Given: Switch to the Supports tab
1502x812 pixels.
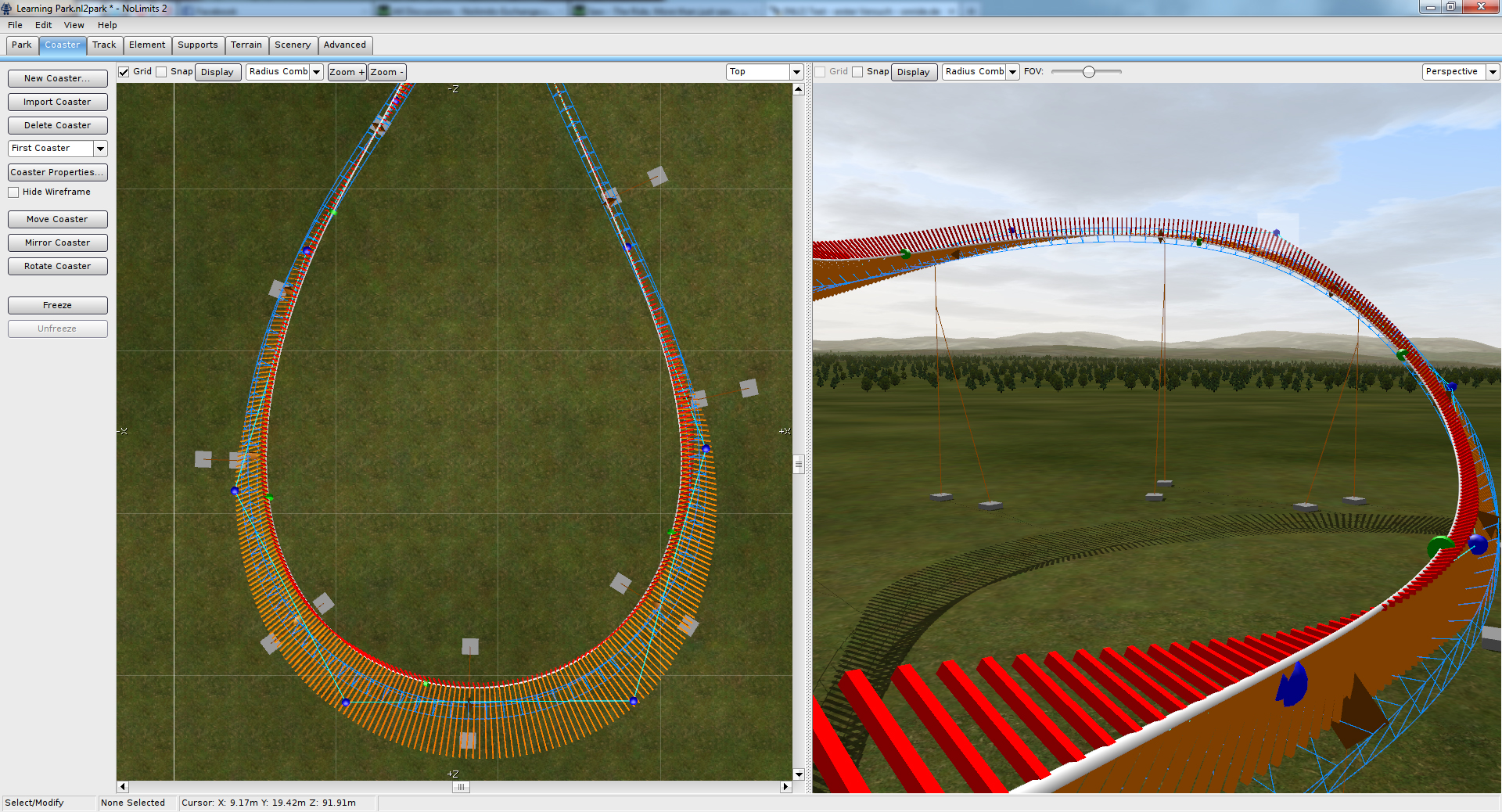Looking at the screenshot, I should [x=197, y=45].
